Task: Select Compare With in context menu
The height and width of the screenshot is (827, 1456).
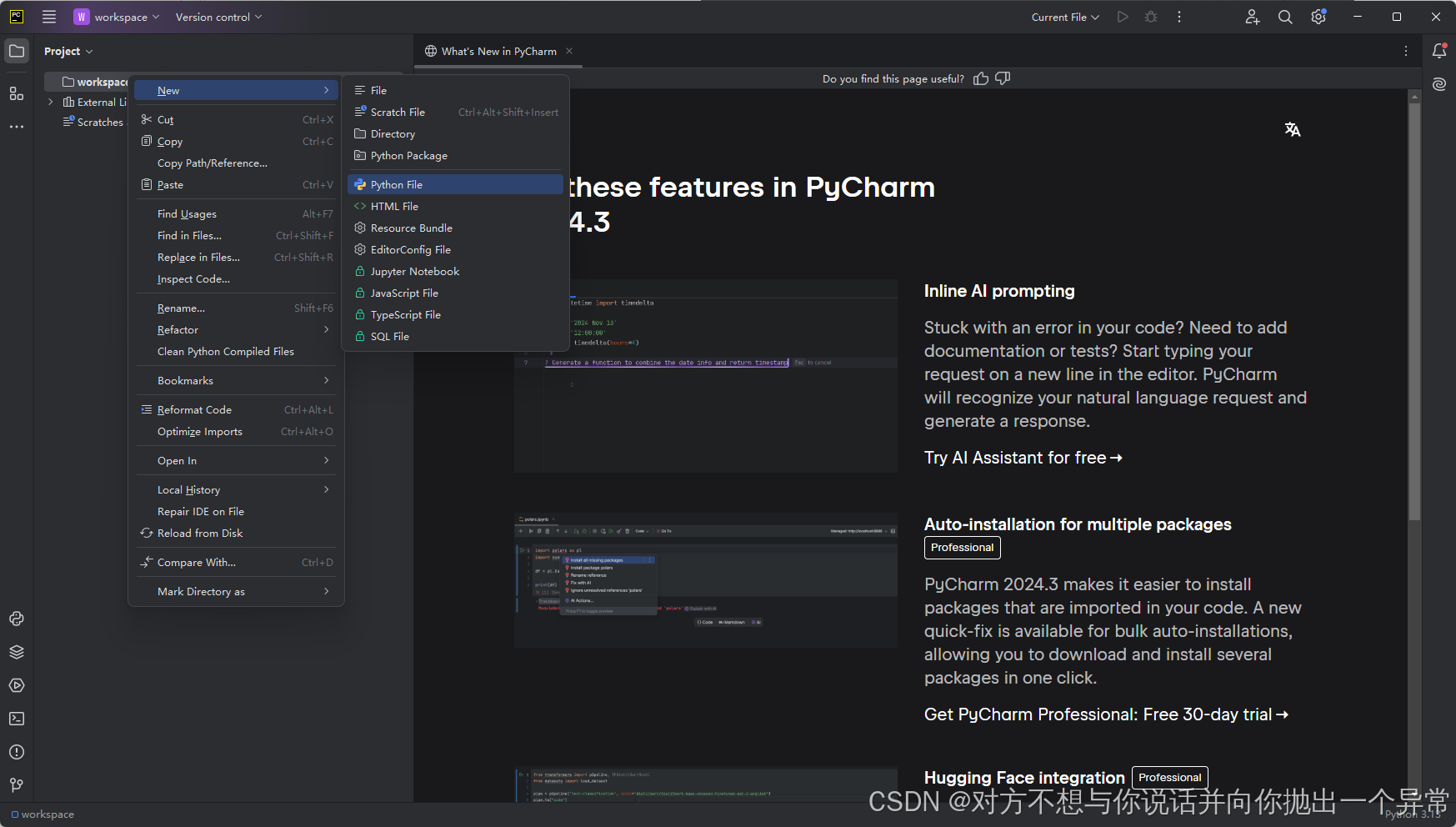Action: [237, 563]
